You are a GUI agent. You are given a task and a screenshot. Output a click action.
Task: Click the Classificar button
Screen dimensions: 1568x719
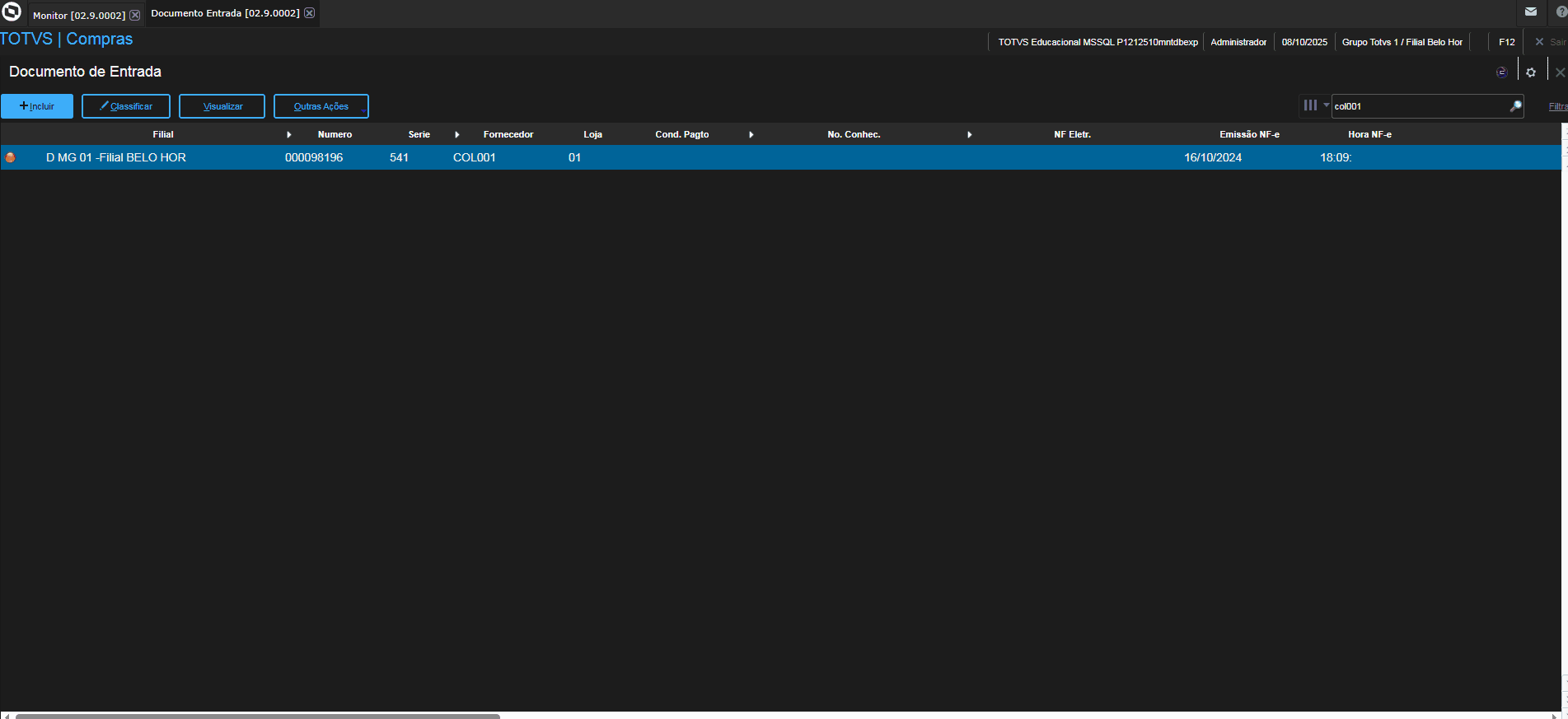coord(126,106)
